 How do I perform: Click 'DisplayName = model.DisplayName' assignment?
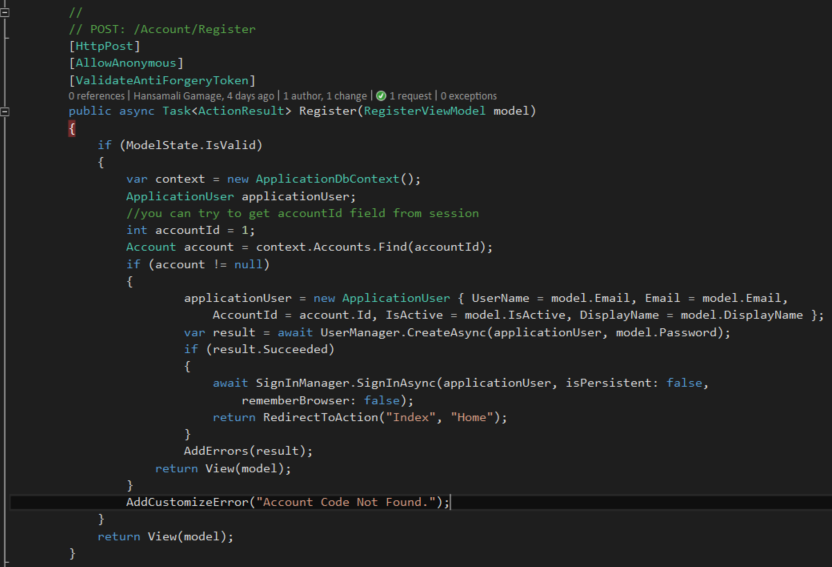691,315
